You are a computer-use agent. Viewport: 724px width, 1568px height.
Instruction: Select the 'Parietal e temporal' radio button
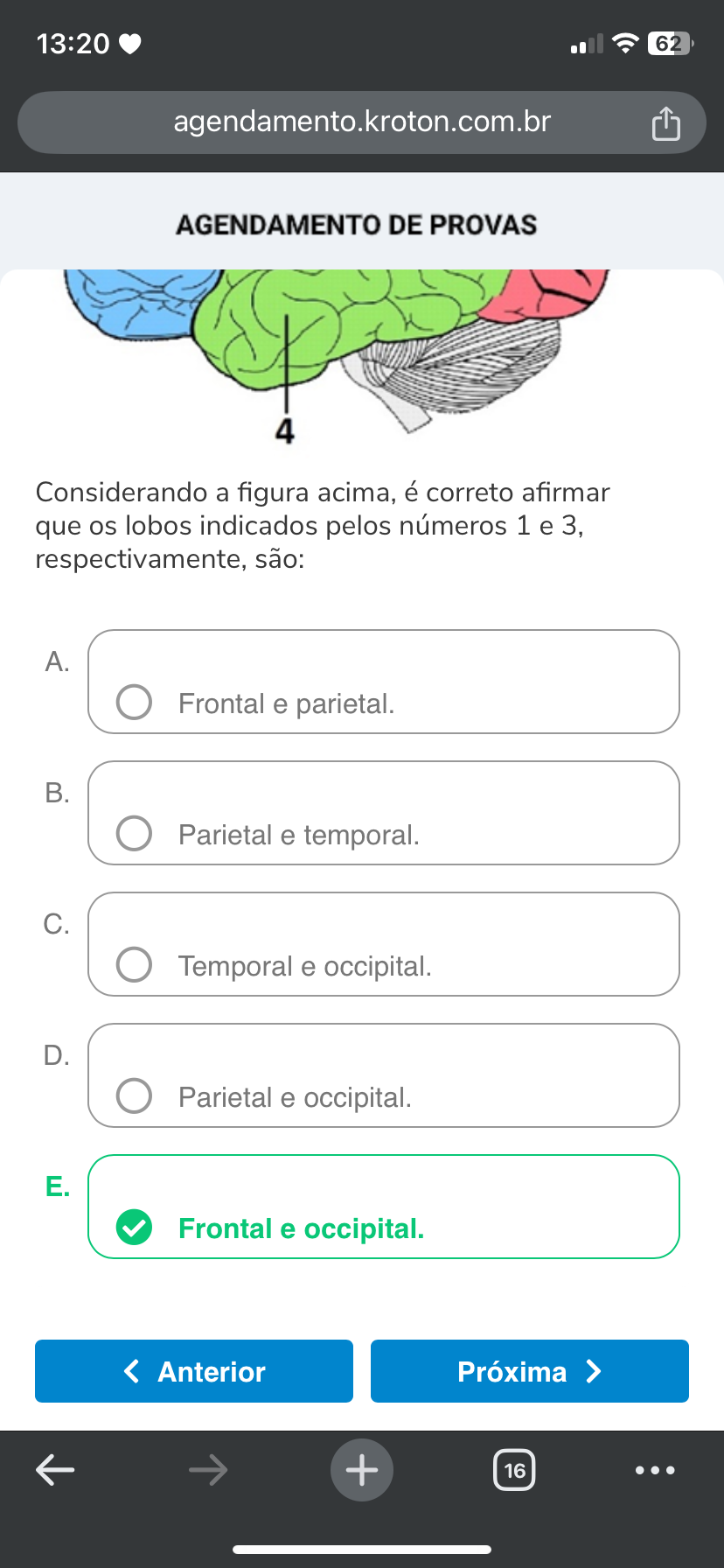pyautogui.click(x=135, y=833)
